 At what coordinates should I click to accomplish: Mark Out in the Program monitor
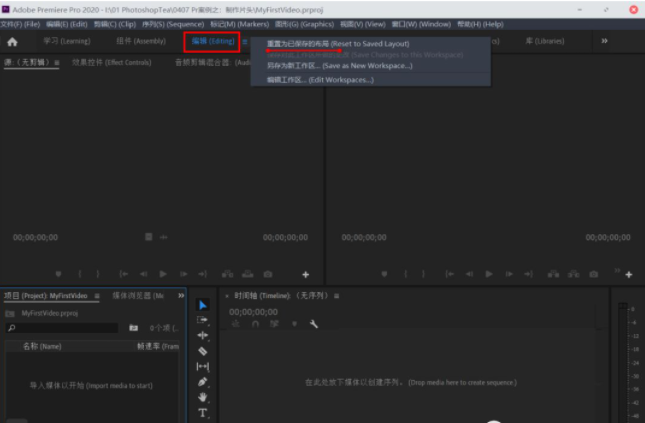point(424,274)
